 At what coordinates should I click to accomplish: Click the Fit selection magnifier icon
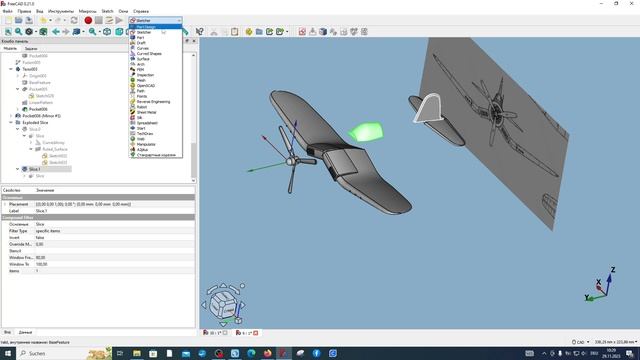18,31
